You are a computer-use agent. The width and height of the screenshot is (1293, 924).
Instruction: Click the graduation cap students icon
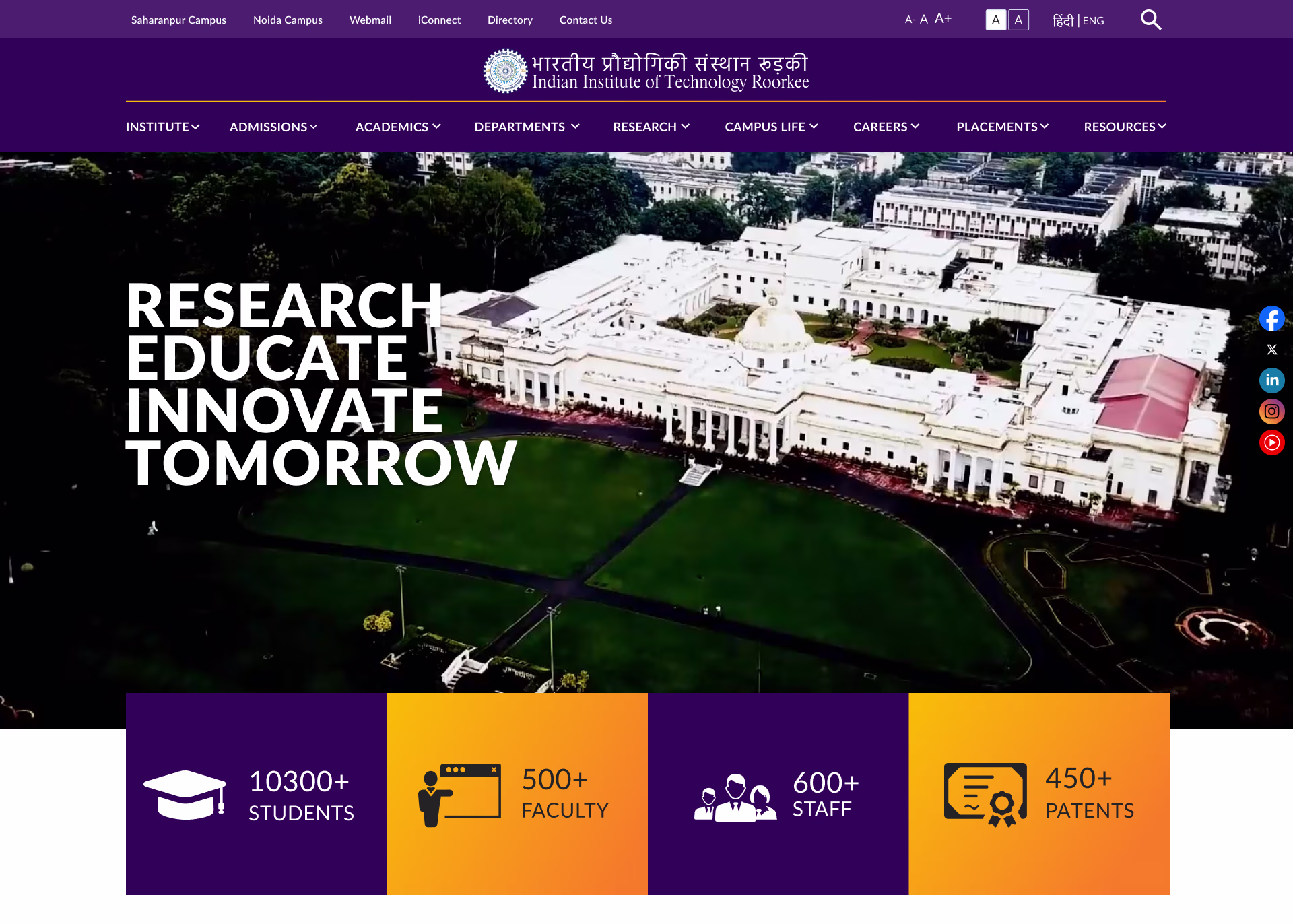(185, 795)
